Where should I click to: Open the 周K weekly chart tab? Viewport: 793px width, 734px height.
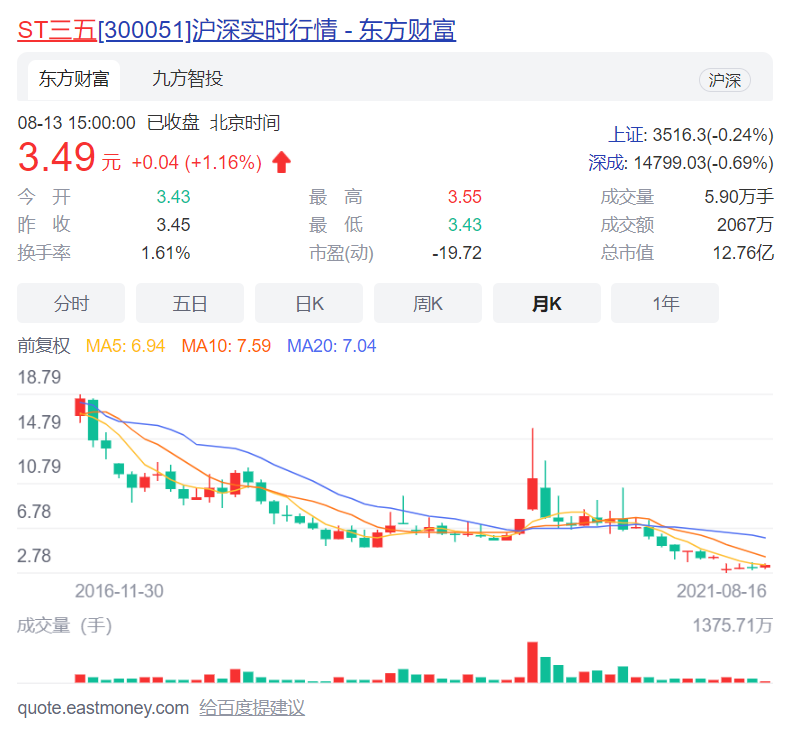[x=428, y=304]
